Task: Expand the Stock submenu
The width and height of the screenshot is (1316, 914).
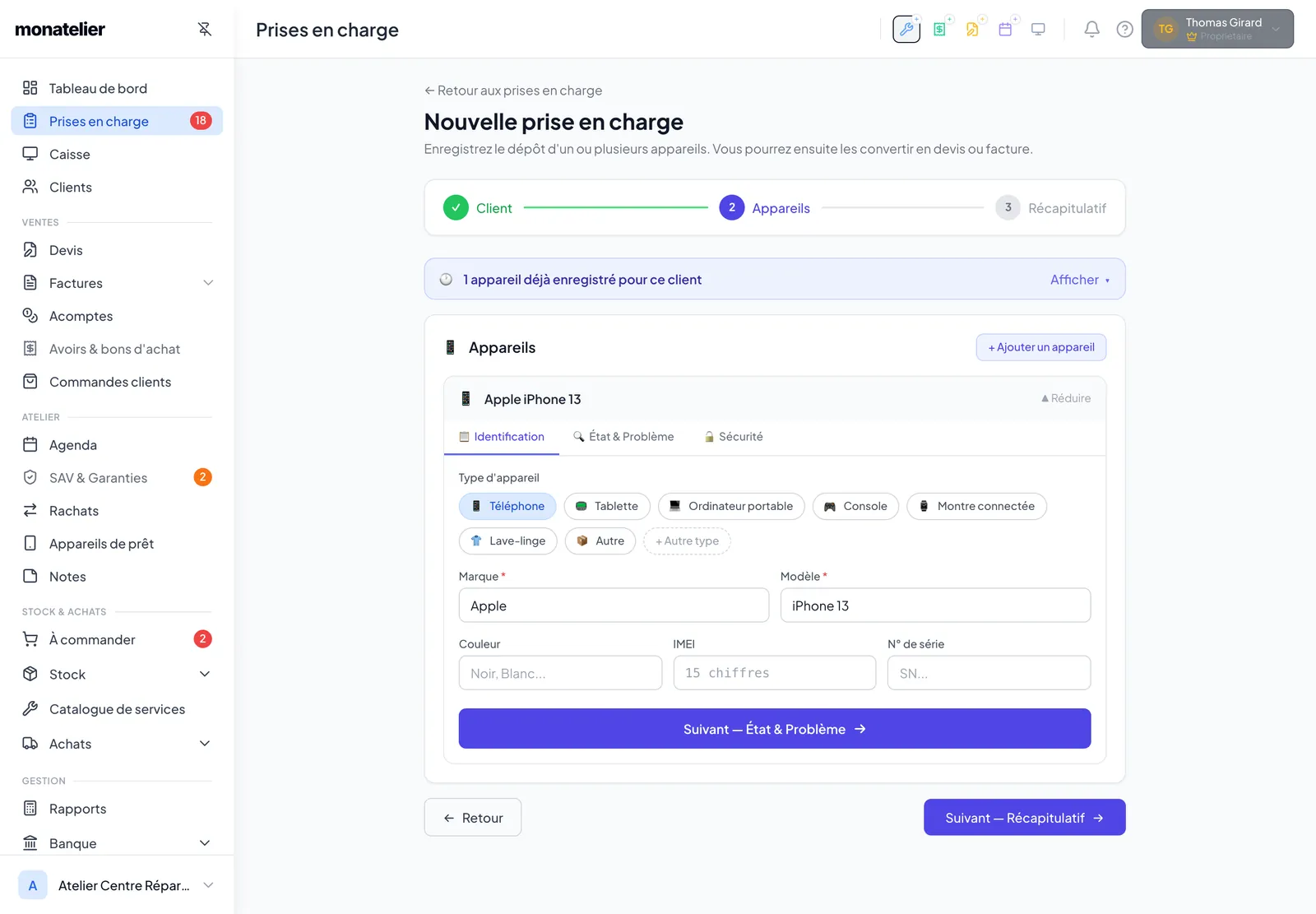Action: pyautogui.click(x=205, y=675)
